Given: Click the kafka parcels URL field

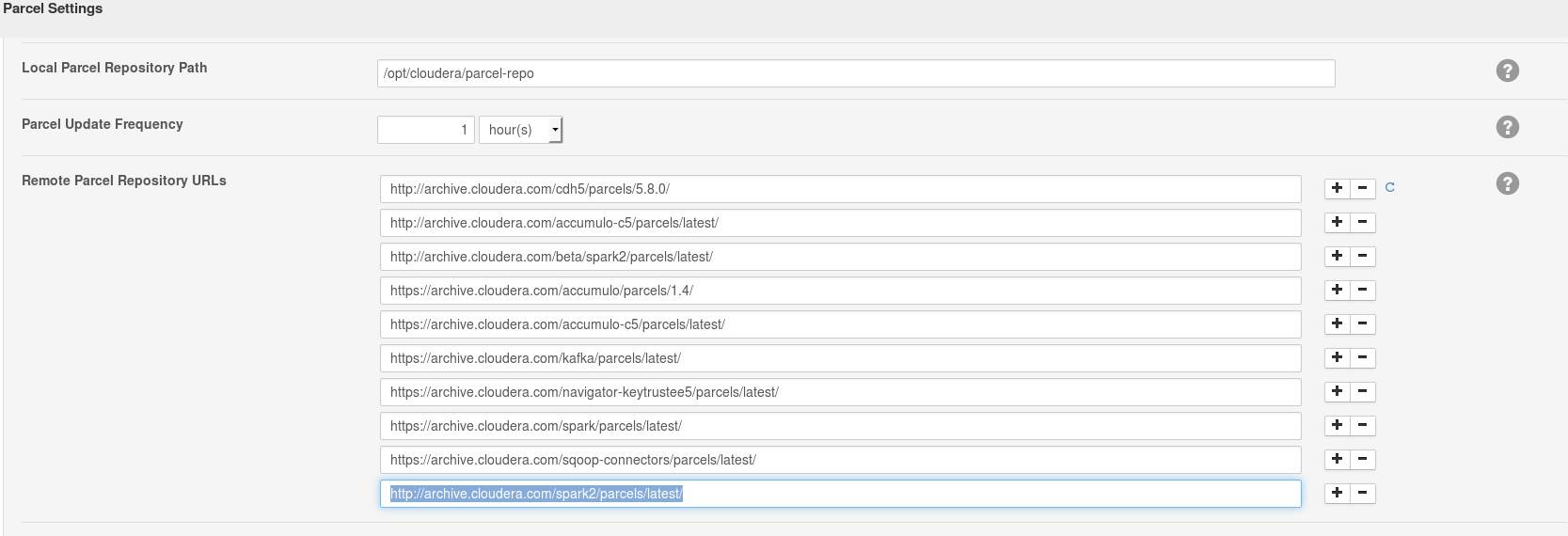Looking at the screenshot, I should click(840, 358).
